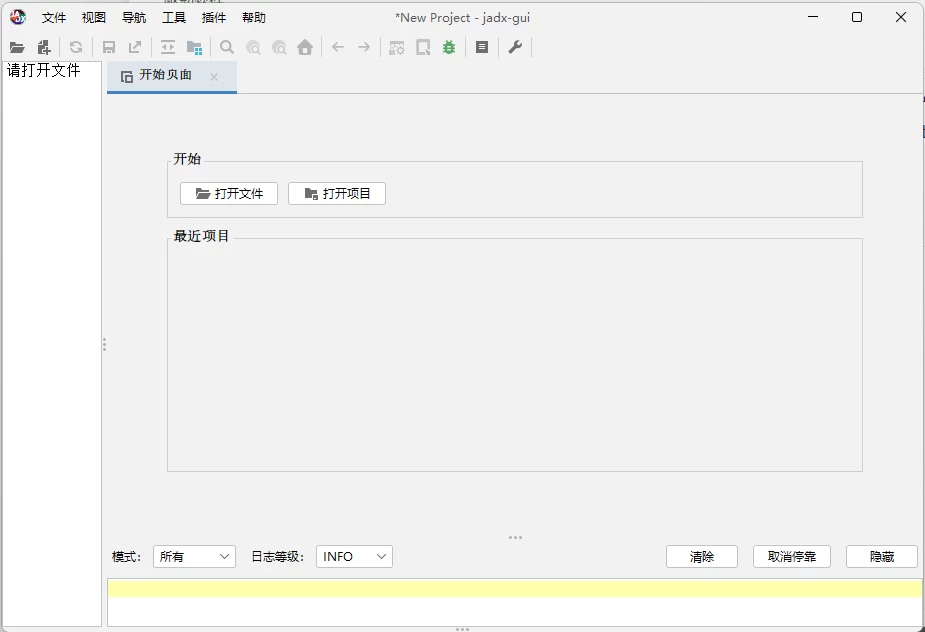This screenshot has width=925, height=632.
Task: Click the 隐藏 button in log panel
Action: point(881,556)
